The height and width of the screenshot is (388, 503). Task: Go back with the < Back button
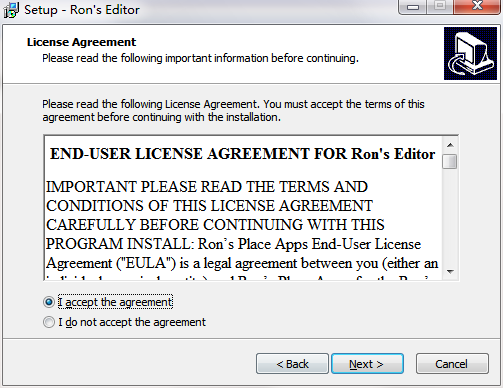click(x=292, y=364)
